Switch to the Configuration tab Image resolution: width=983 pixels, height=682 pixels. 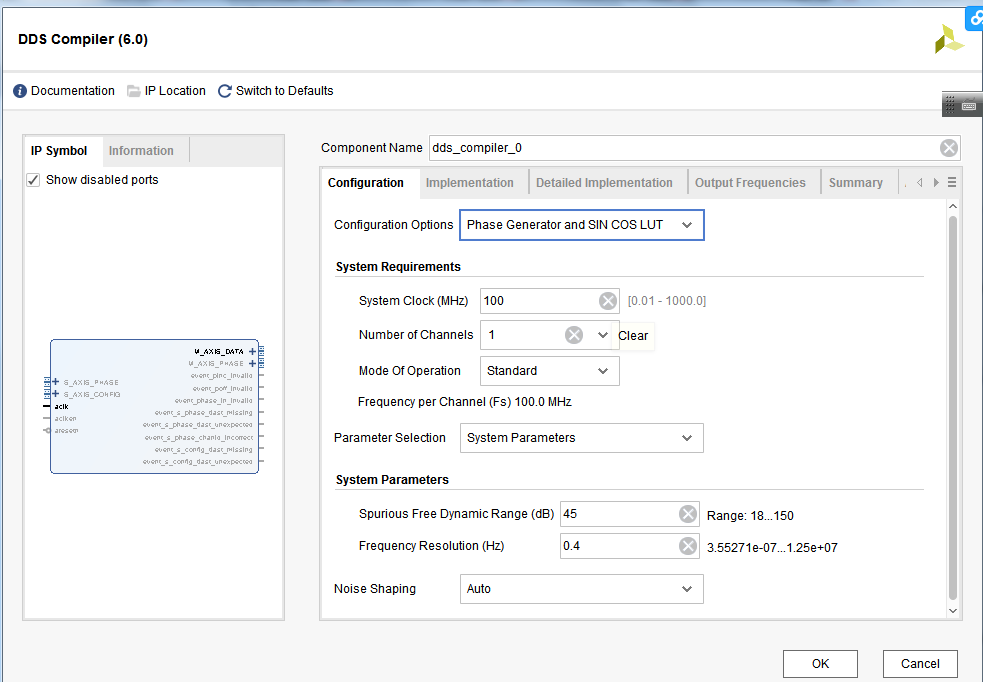tap(365, 183)
